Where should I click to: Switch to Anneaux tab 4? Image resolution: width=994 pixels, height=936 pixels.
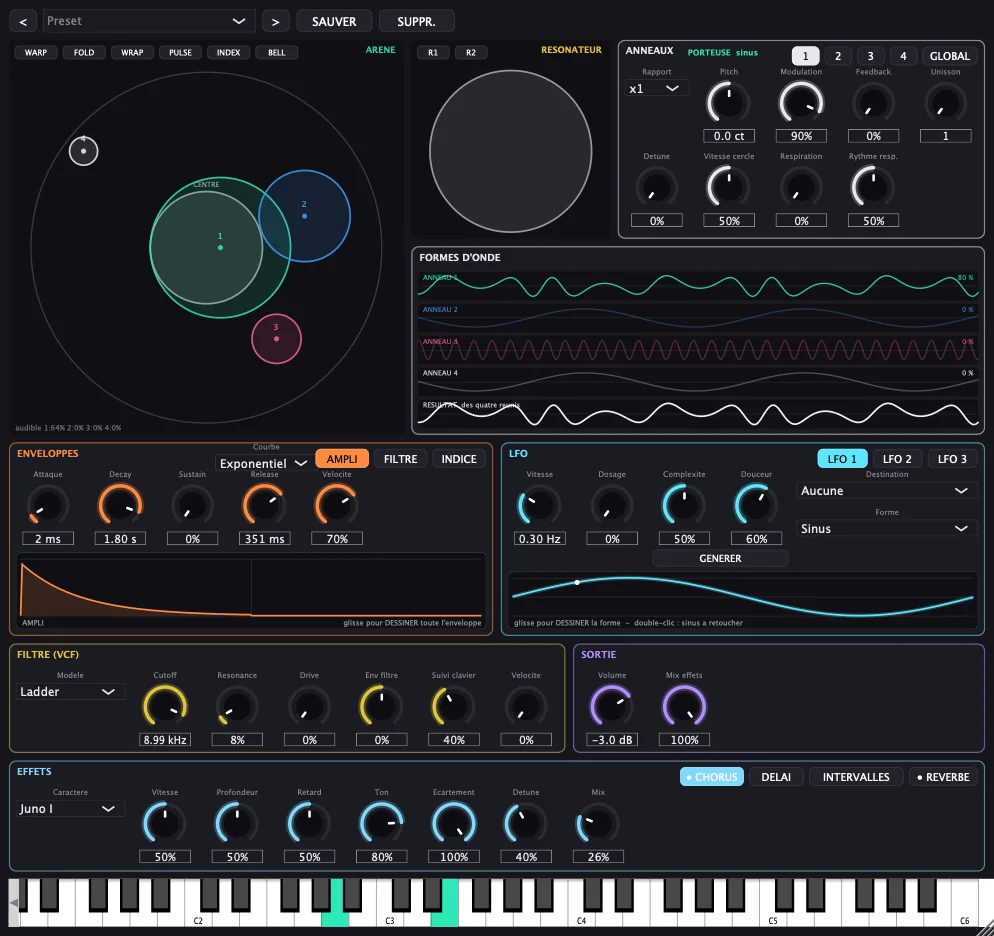tap(903, 56)
